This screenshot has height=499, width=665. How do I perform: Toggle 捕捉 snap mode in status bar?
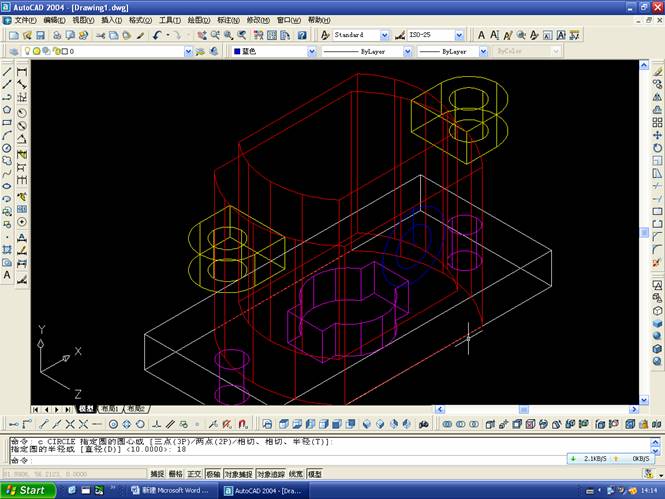click(x=157, y=474)
